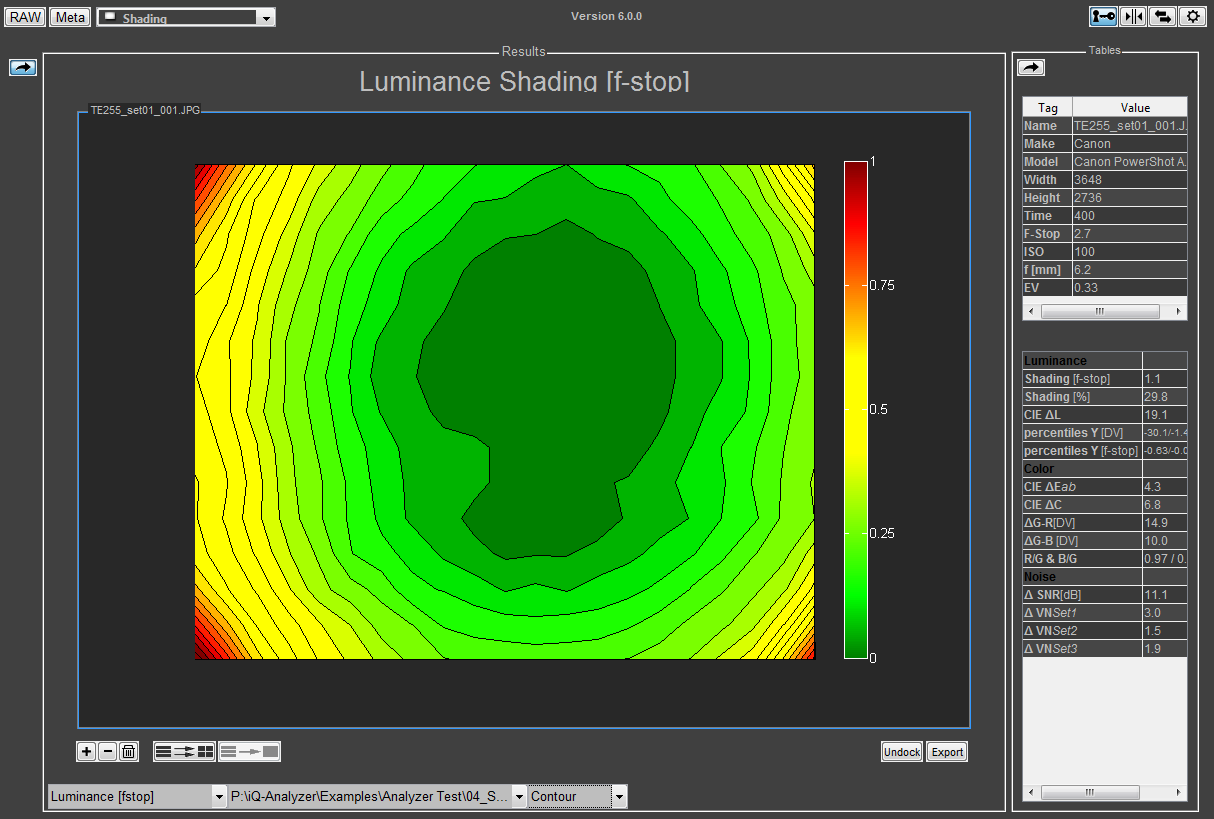1214x819 pixels.
Task: Click the minus icon to remove a plot
Action: coord(107,752)
